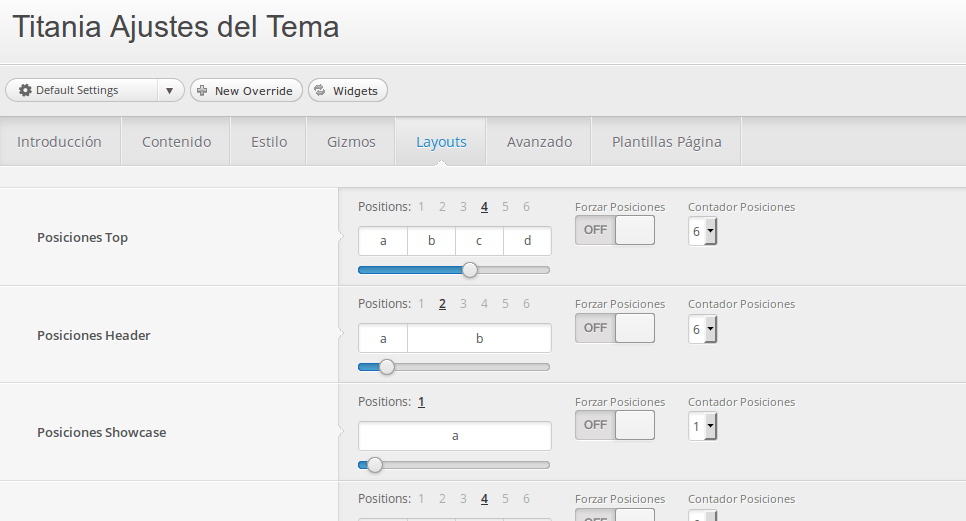Select the Gizmos tab
The width and height of the screenshot is (966, 521).
point(351,142)
